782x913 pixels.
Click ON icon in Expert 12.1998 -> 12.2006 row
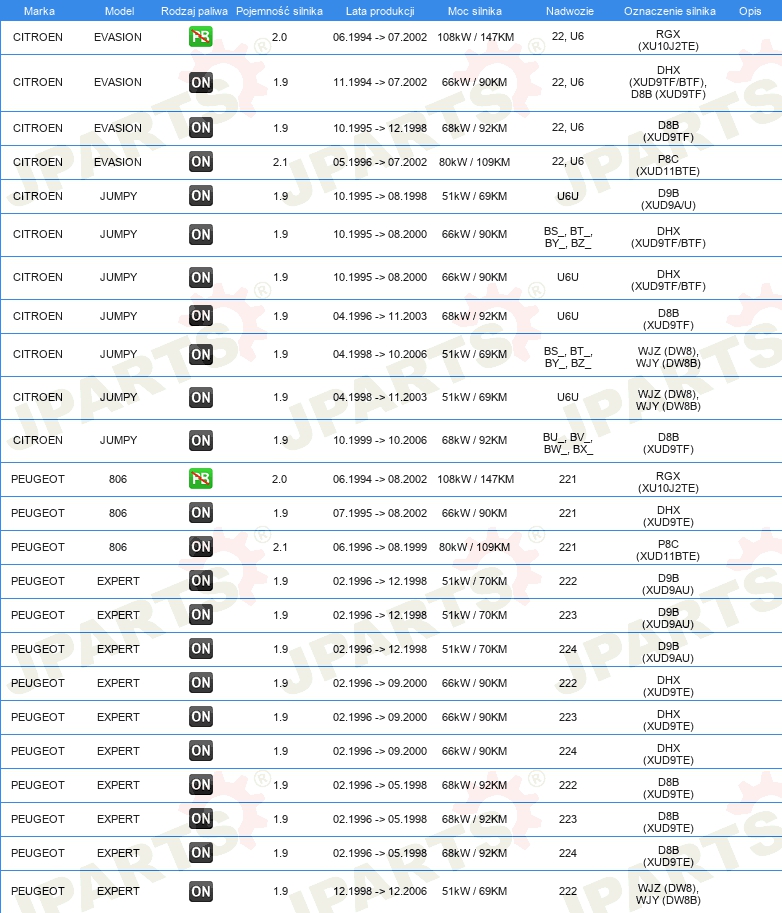(200, 891)
